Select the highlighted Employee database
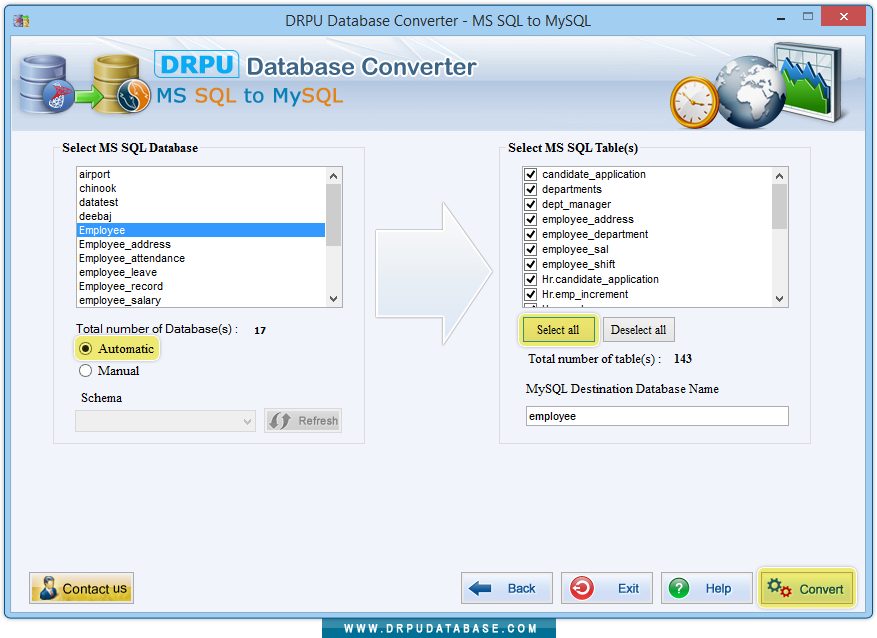This screenshot has width=877, height=638. click(x=201, y=230)
